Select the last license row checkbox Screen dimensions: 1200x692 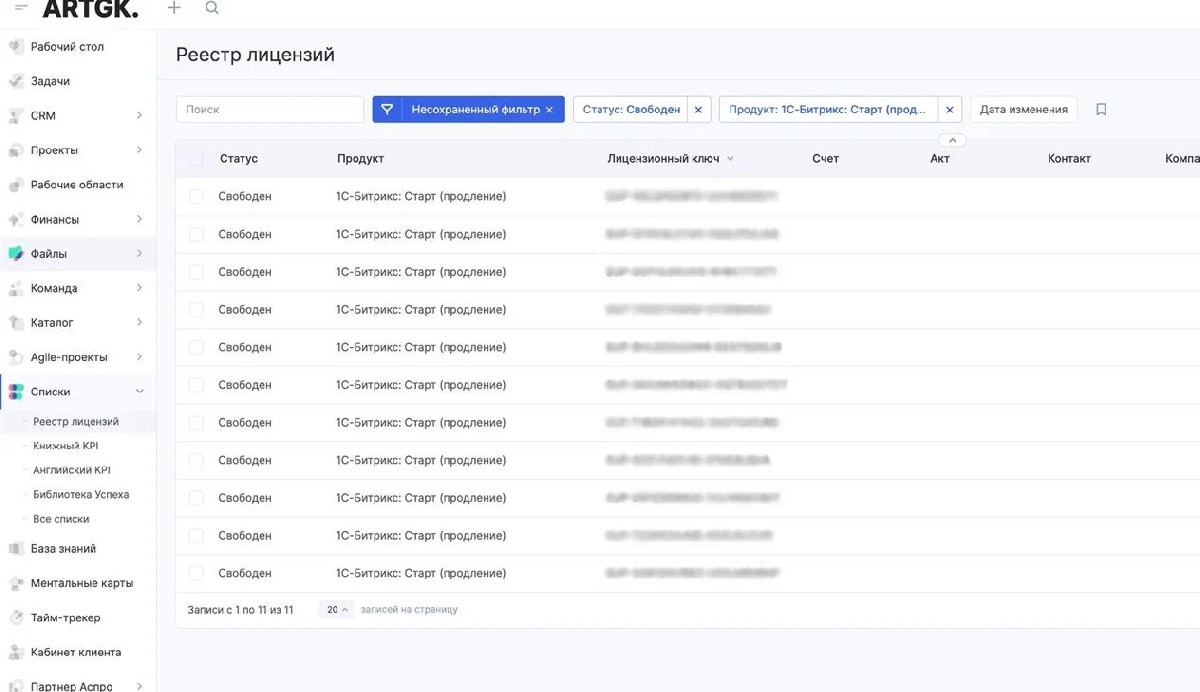(196, 574)
